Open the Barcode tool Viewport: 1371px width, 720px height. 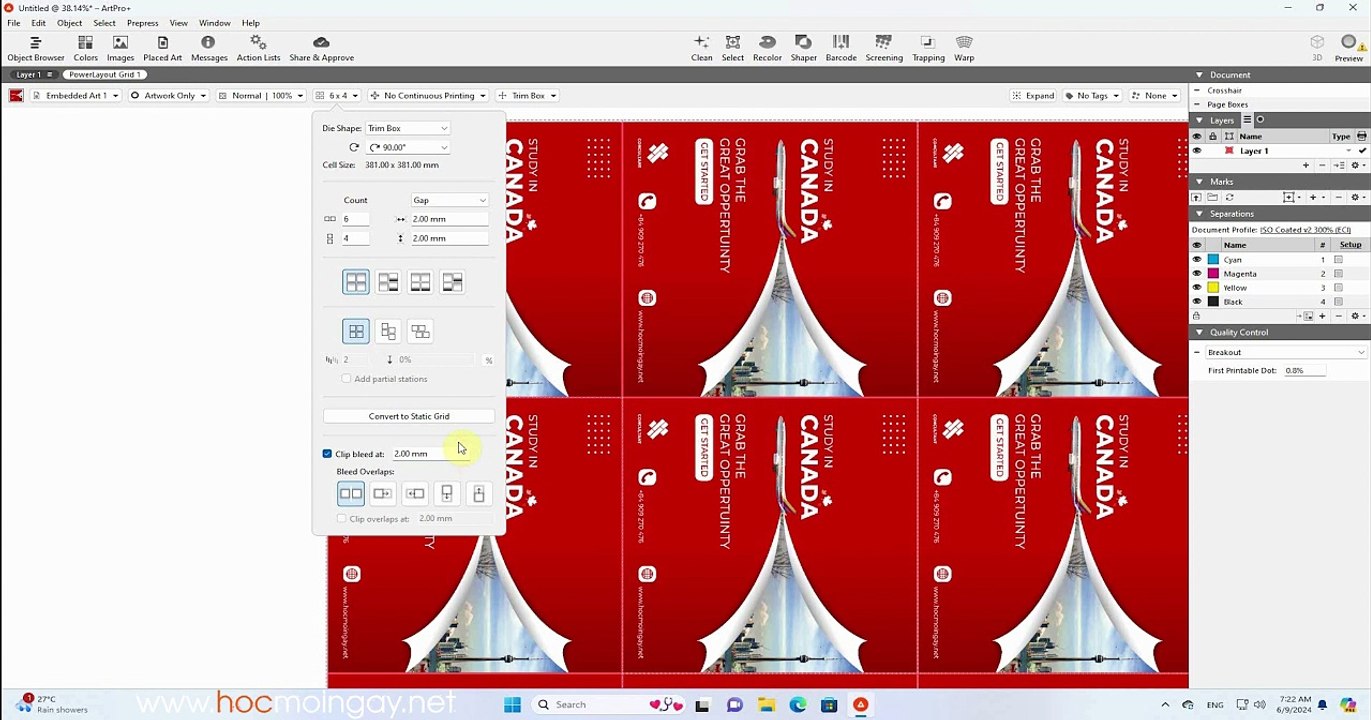pos(841,48)
